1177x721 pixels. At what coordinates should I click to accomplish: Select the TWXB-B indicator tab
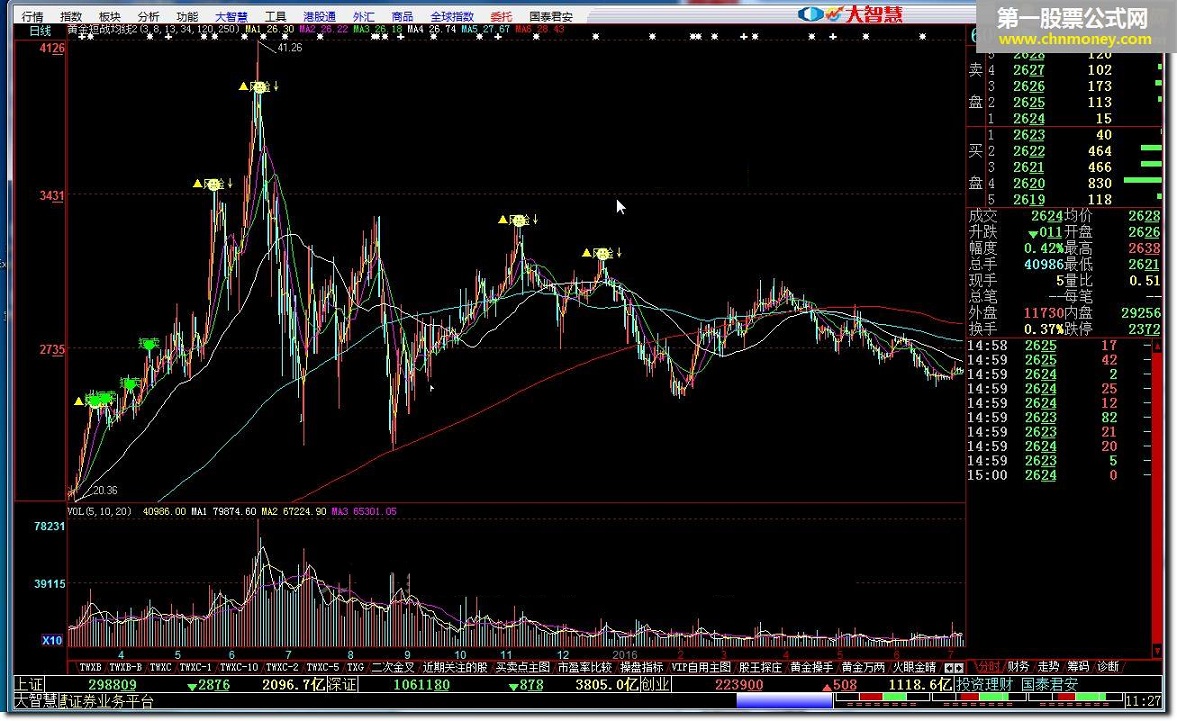(x=125, y=667)
